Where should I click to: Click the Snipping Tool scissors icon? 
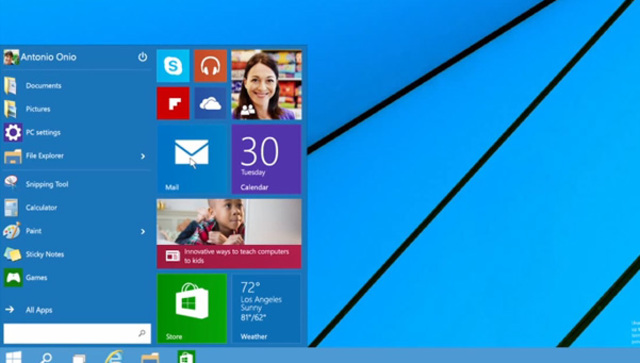11,183
